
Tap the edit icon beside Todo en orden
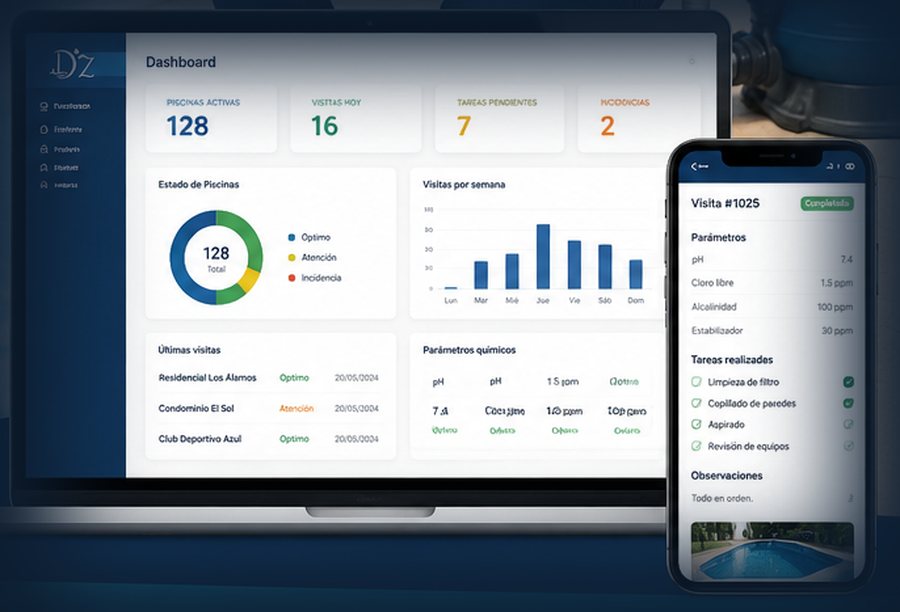pyautogui.click(x=850, y=498)
